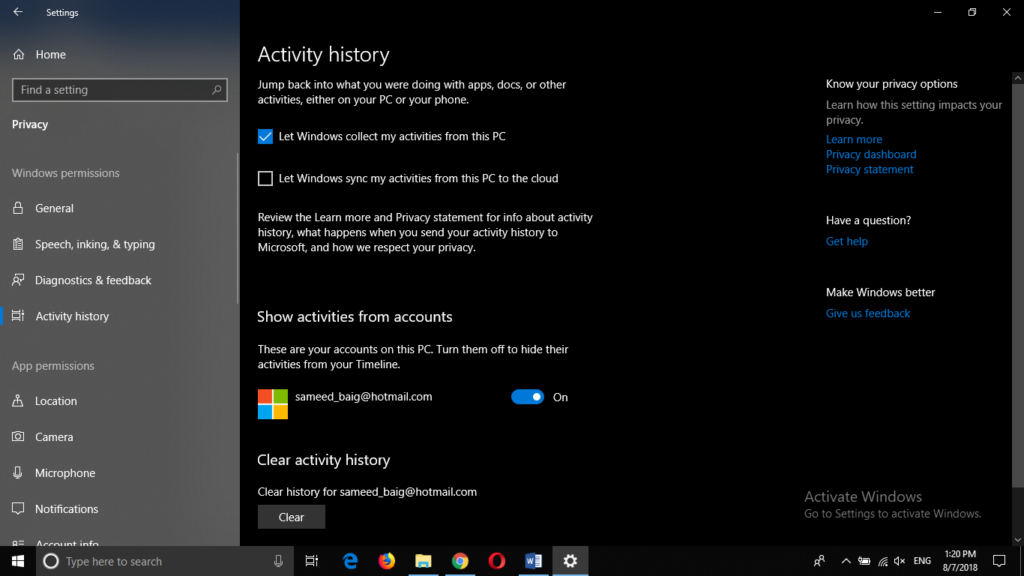The image size is (1024, 576).
Task: Launch Opera from the taskbar
Action: pyautogui.click(x=496, y=561)
